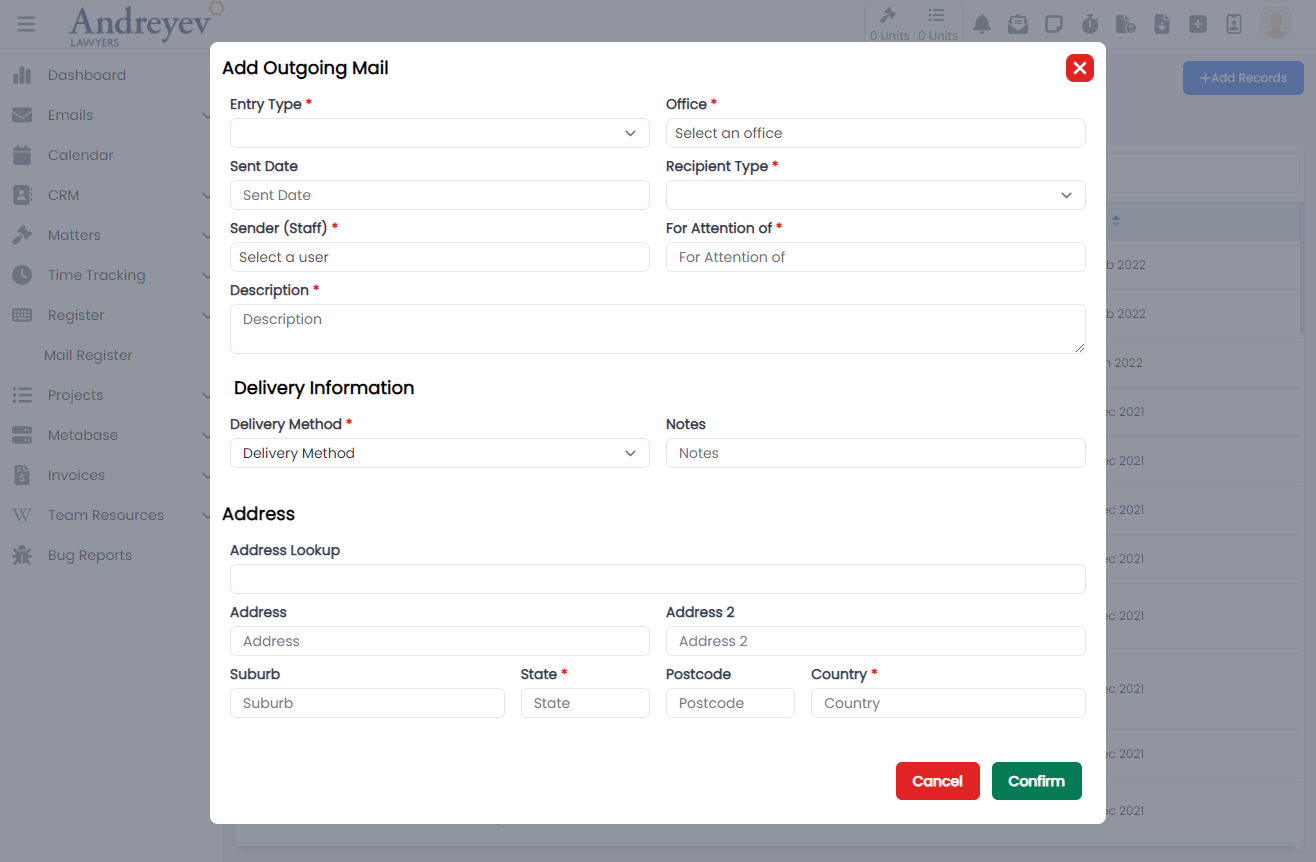This screenshot has width=1316, height=862.
Task: Click the stopwatch timer icon
Action: coord(1090,24)
